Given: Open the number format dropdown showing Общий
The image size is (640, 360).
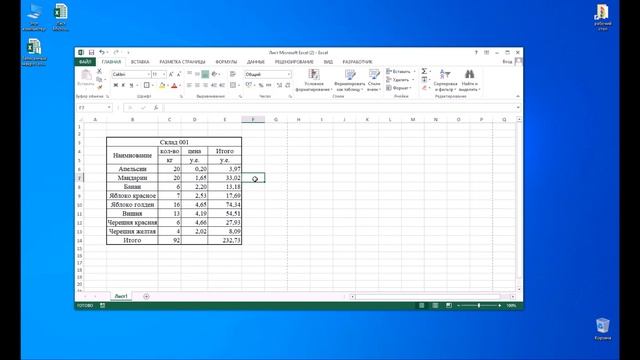Looking at the screenshot, I should click(x=289, y=74).
